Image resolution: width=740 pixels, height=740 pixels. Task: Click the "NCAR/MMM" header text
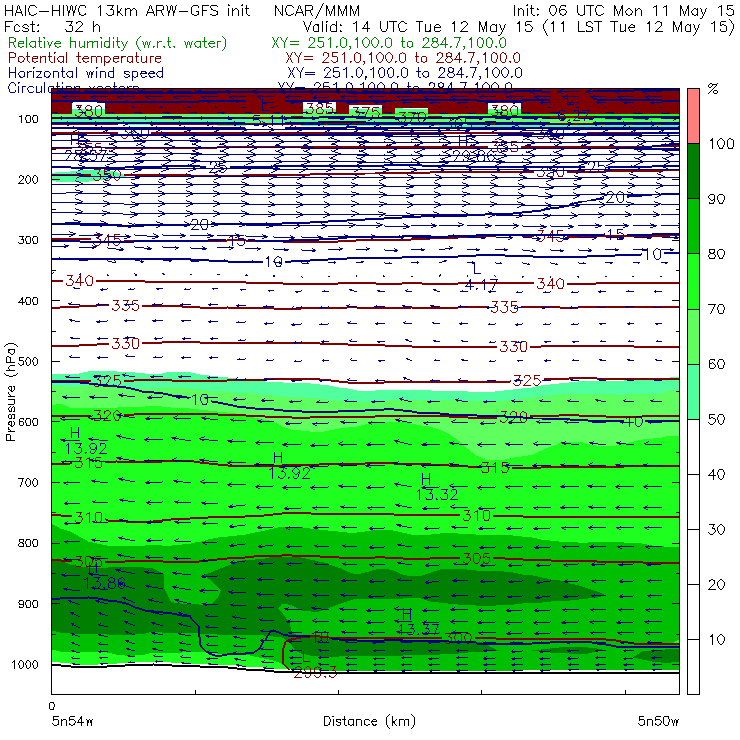[317, 10]
